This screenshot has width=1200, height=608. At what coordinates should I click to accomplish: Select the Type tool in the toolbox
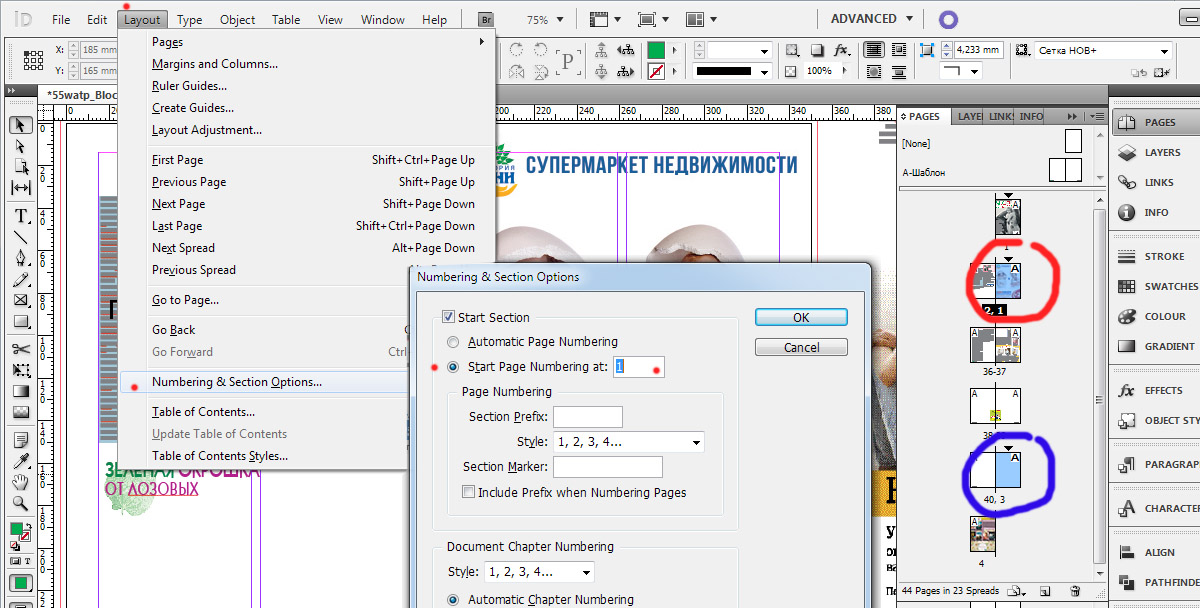tap(20, 216)
